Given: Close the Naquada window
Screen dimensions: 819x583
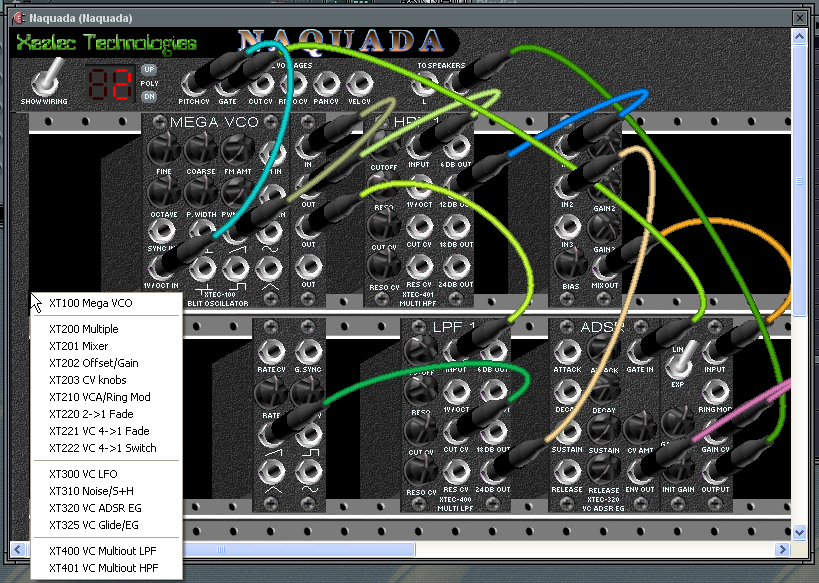Looking at the screenshot, I should point(799,18).
